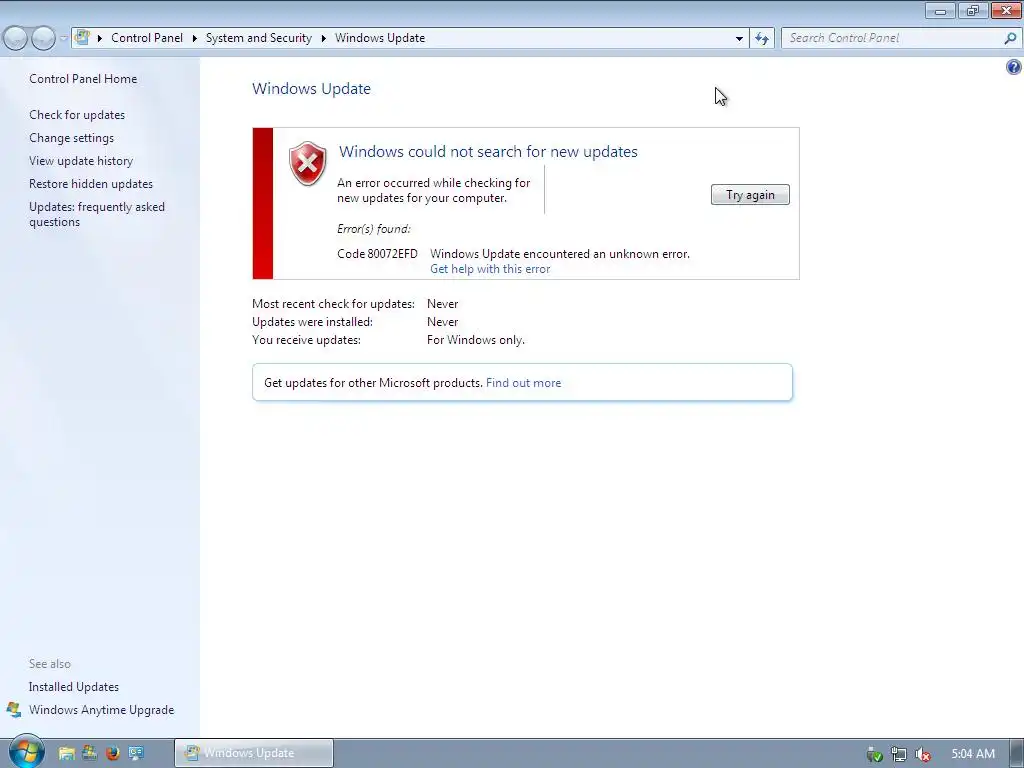This screenshot has height=768, width=1024.
Task: Click the red error shield icon
Action: (x=308, y=163)
